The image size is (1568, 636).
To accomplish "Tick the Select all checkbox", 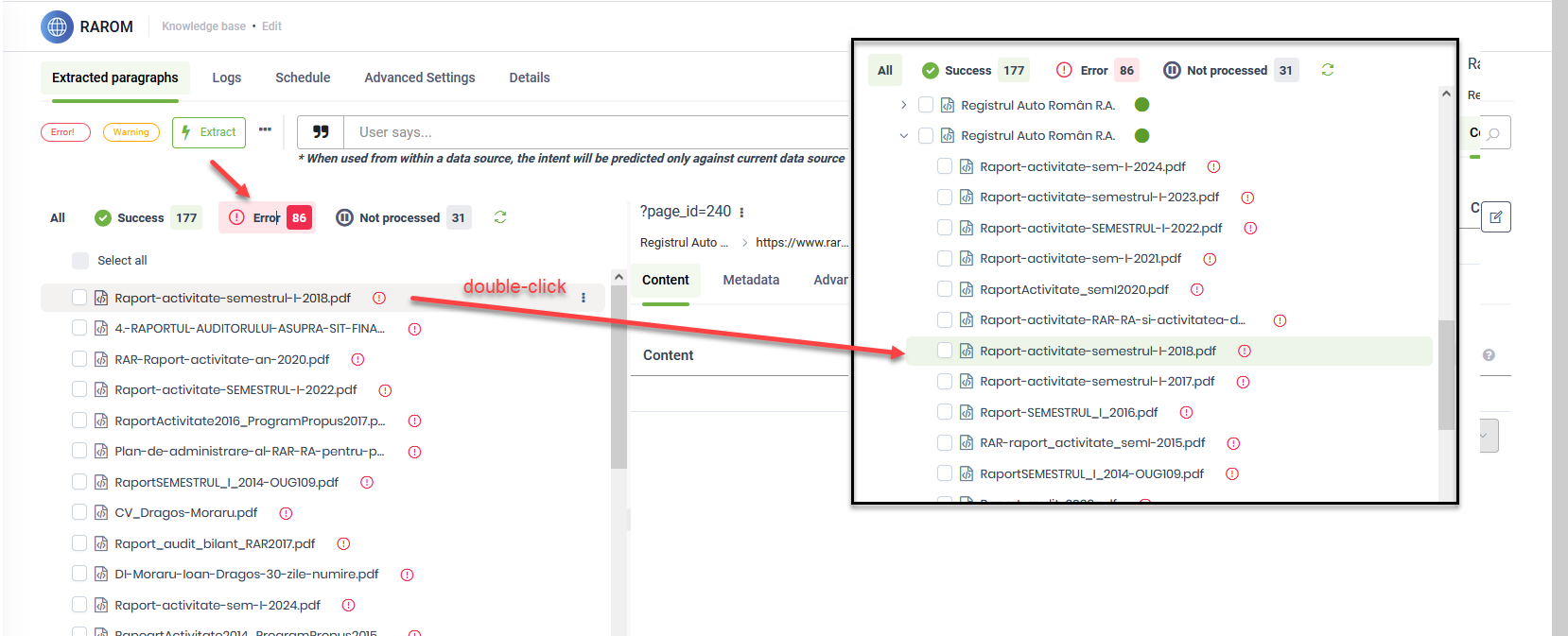I will (x=80, y=260).
